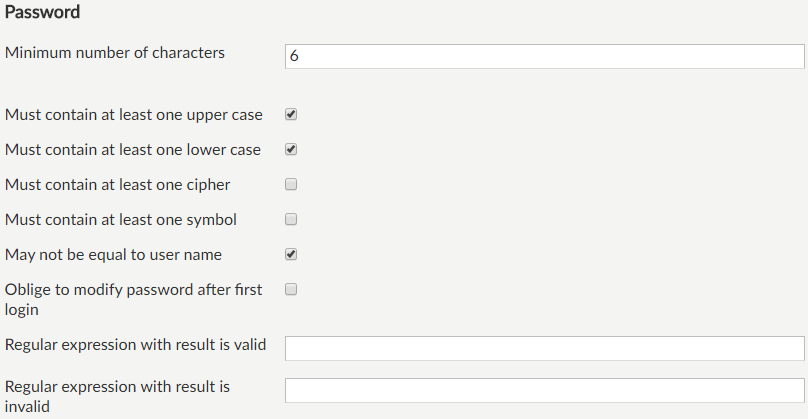The image size is (808, 419).
Task: Click the 'Must contain at least one cipher' label
Action: tap(118, 185)
